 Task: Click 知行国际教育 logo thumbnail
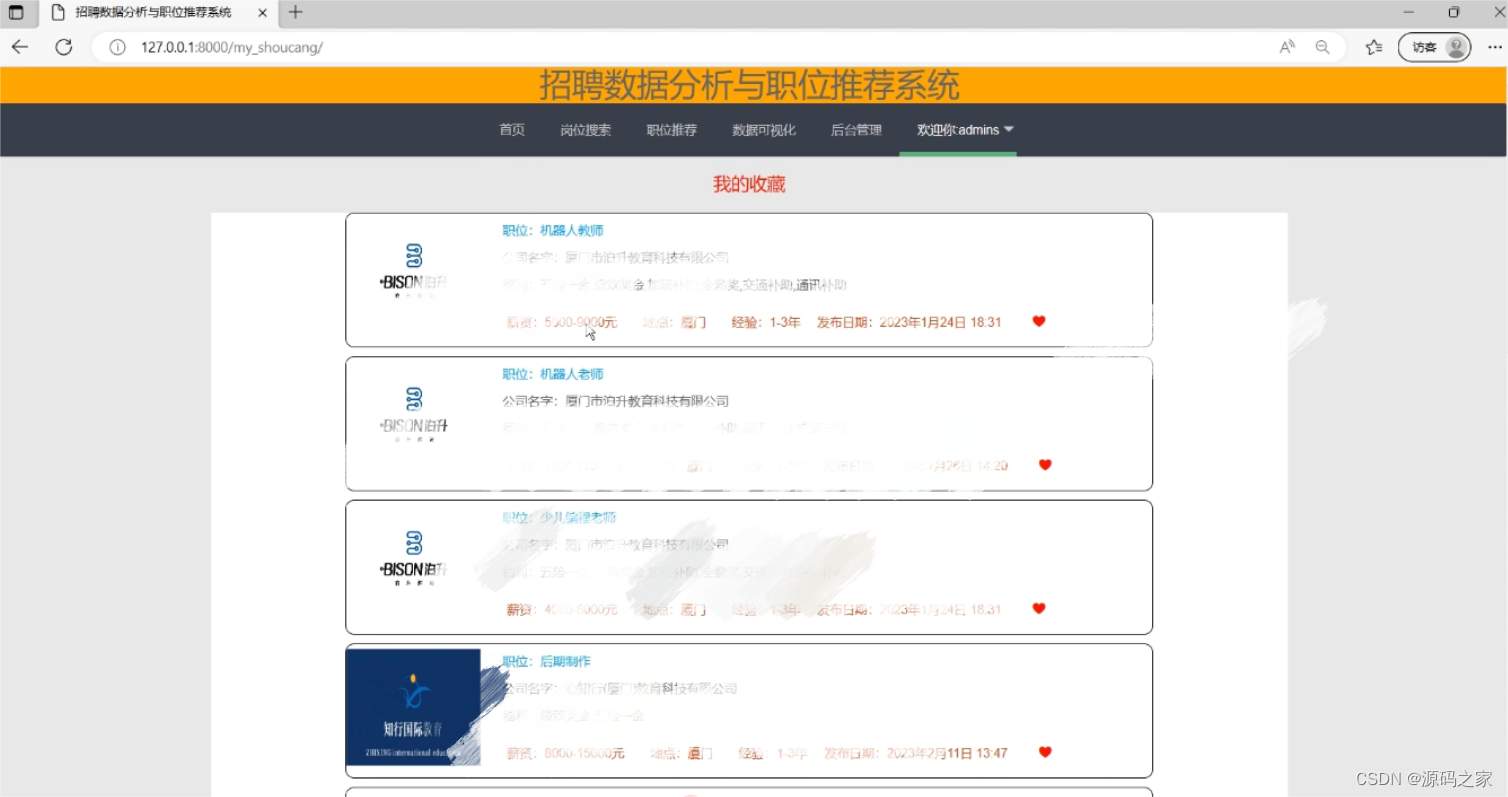point(413,707)
